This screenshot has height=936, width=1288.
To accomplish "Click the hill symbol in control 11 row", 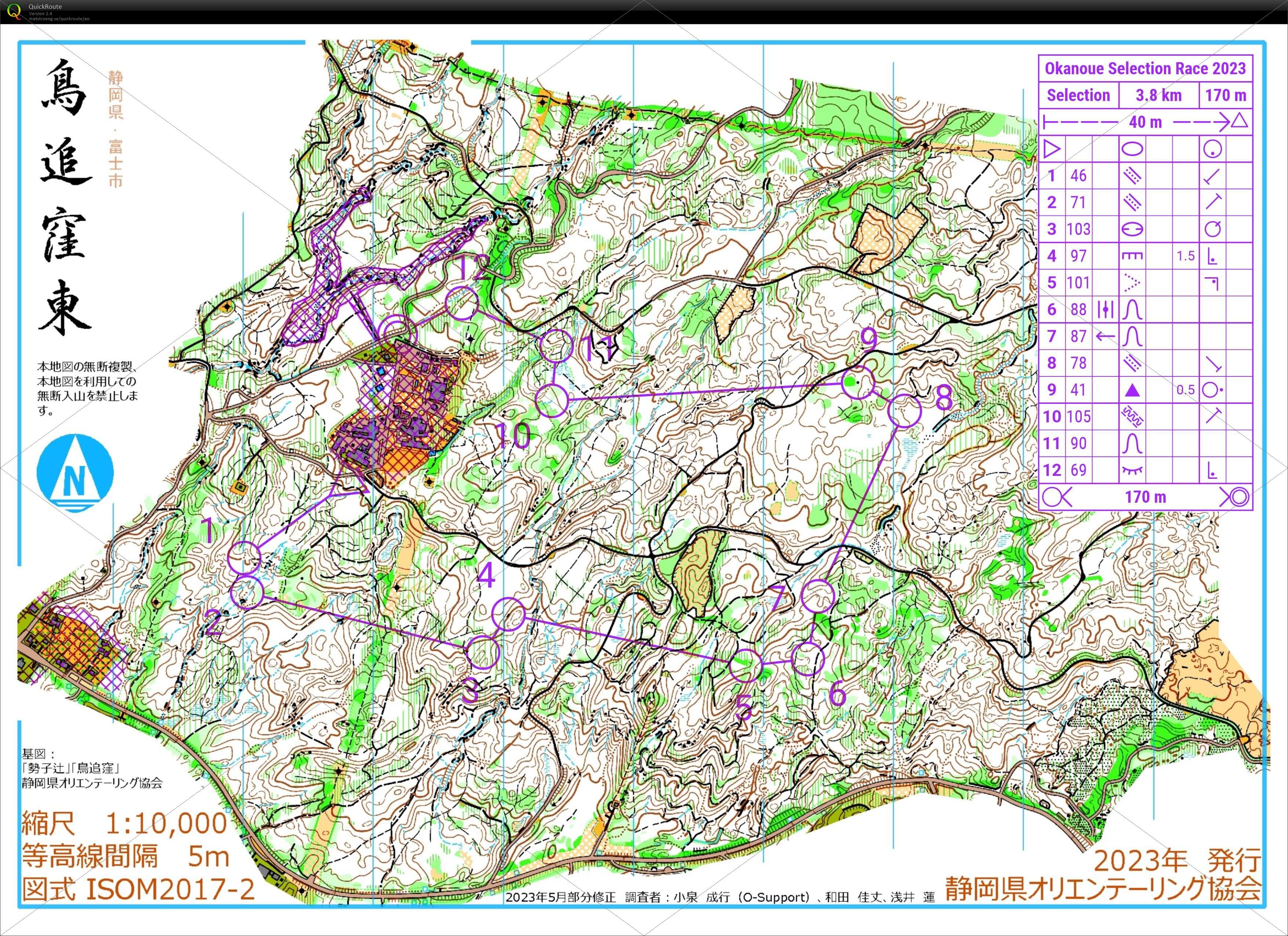I will (x=1132, y=444).
